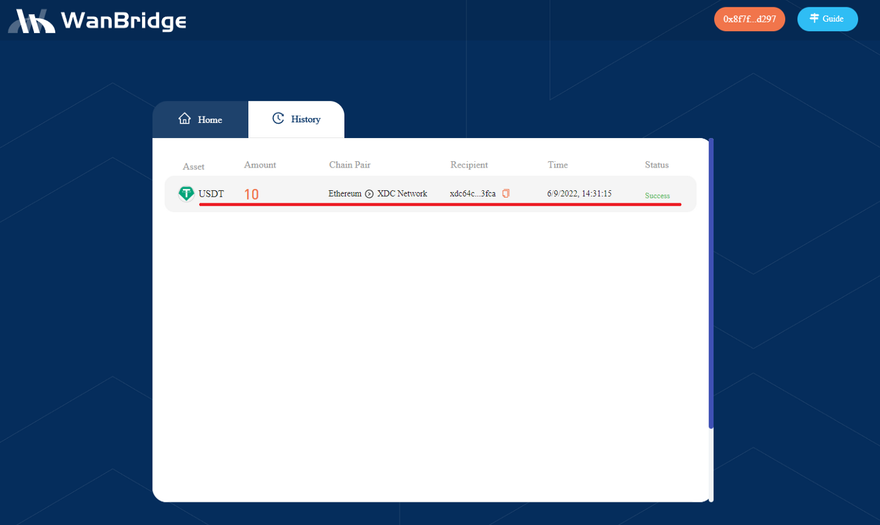Select the History tab label
The image size is (880, 525).
[306, 120]
